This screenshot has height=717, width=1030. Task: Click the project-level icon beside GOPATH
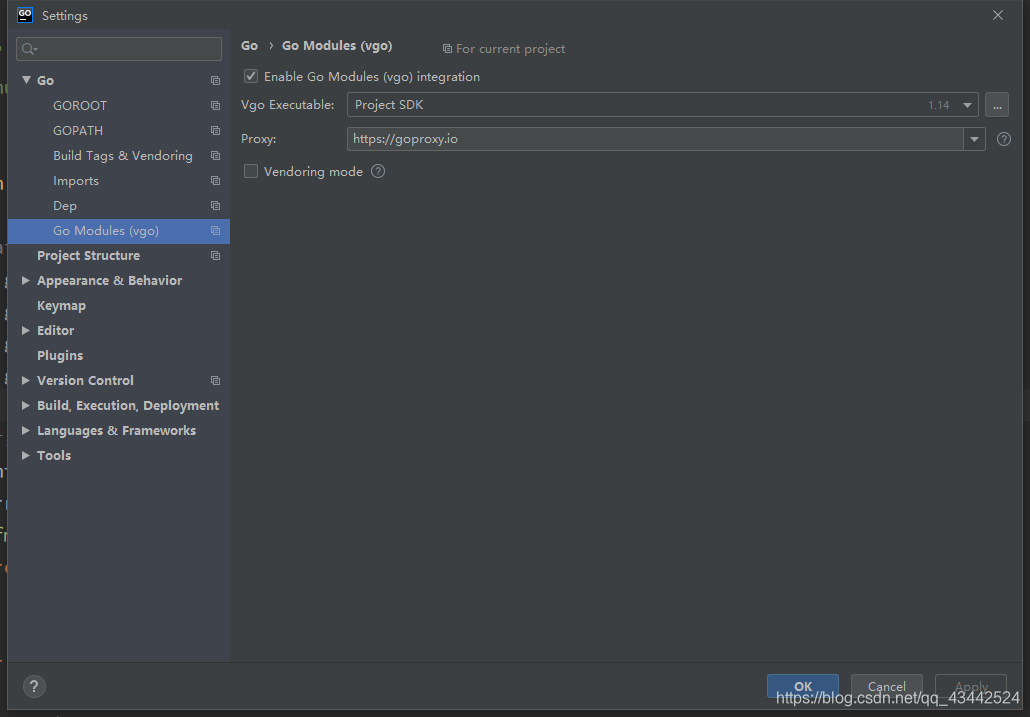pos(215,131)
